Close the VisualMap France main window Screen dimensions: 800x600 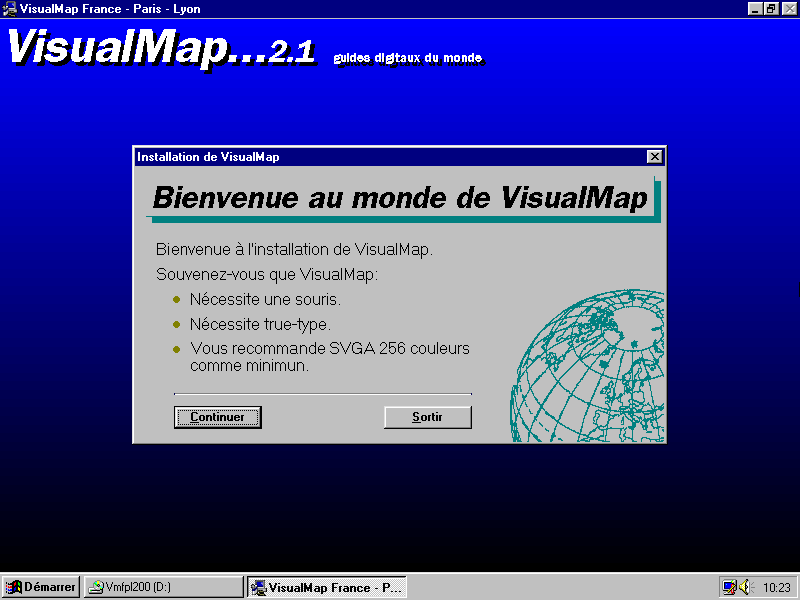(789, 9)
